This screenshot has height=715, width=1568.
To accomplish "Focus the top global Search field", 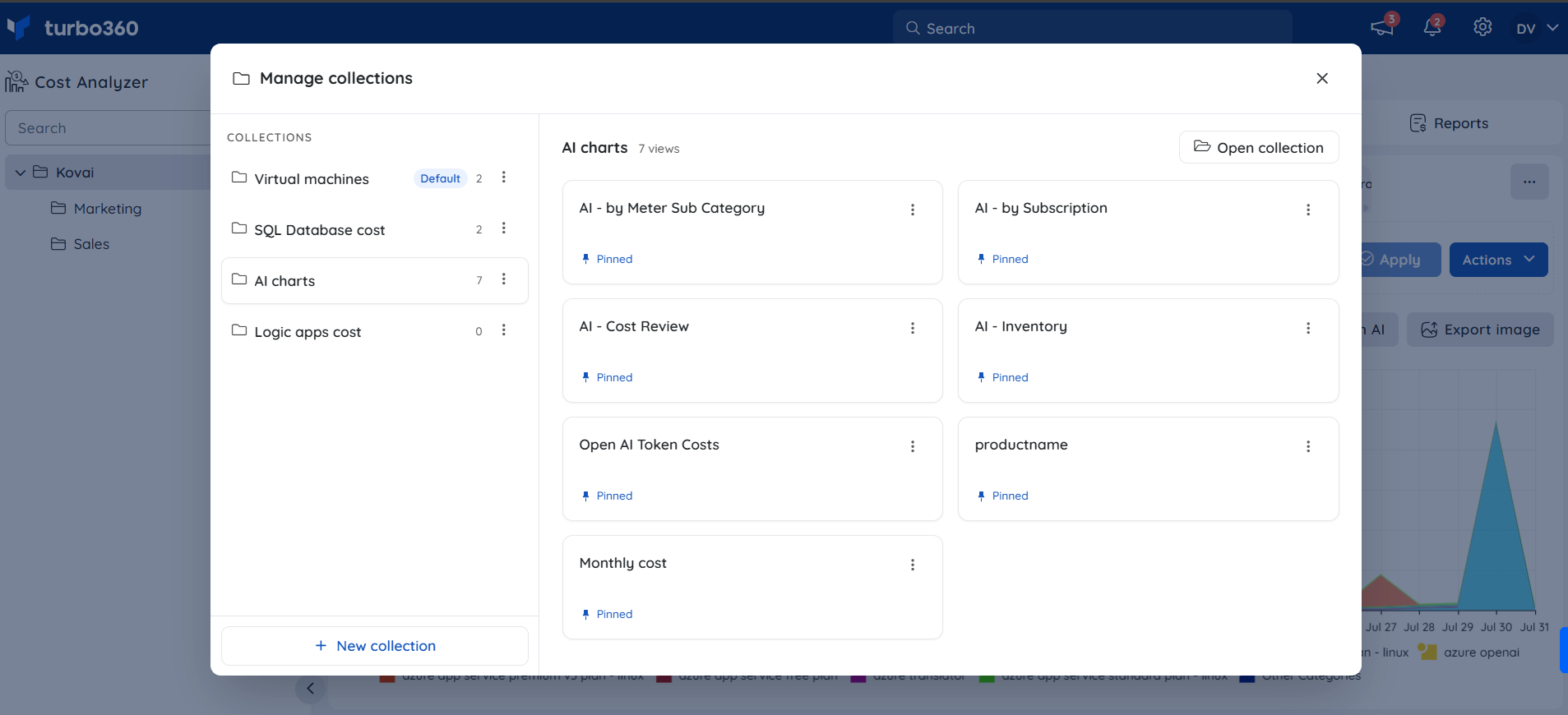I will (x=1093, y=28).
